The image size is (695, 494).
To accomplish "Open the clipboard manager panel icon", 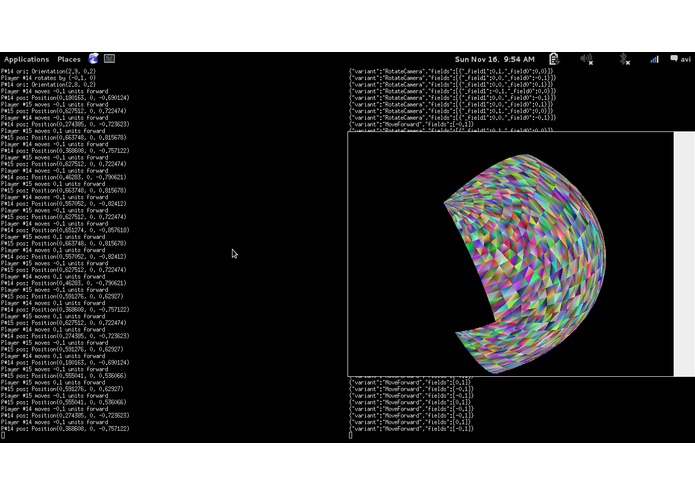I will coord(554,59).
